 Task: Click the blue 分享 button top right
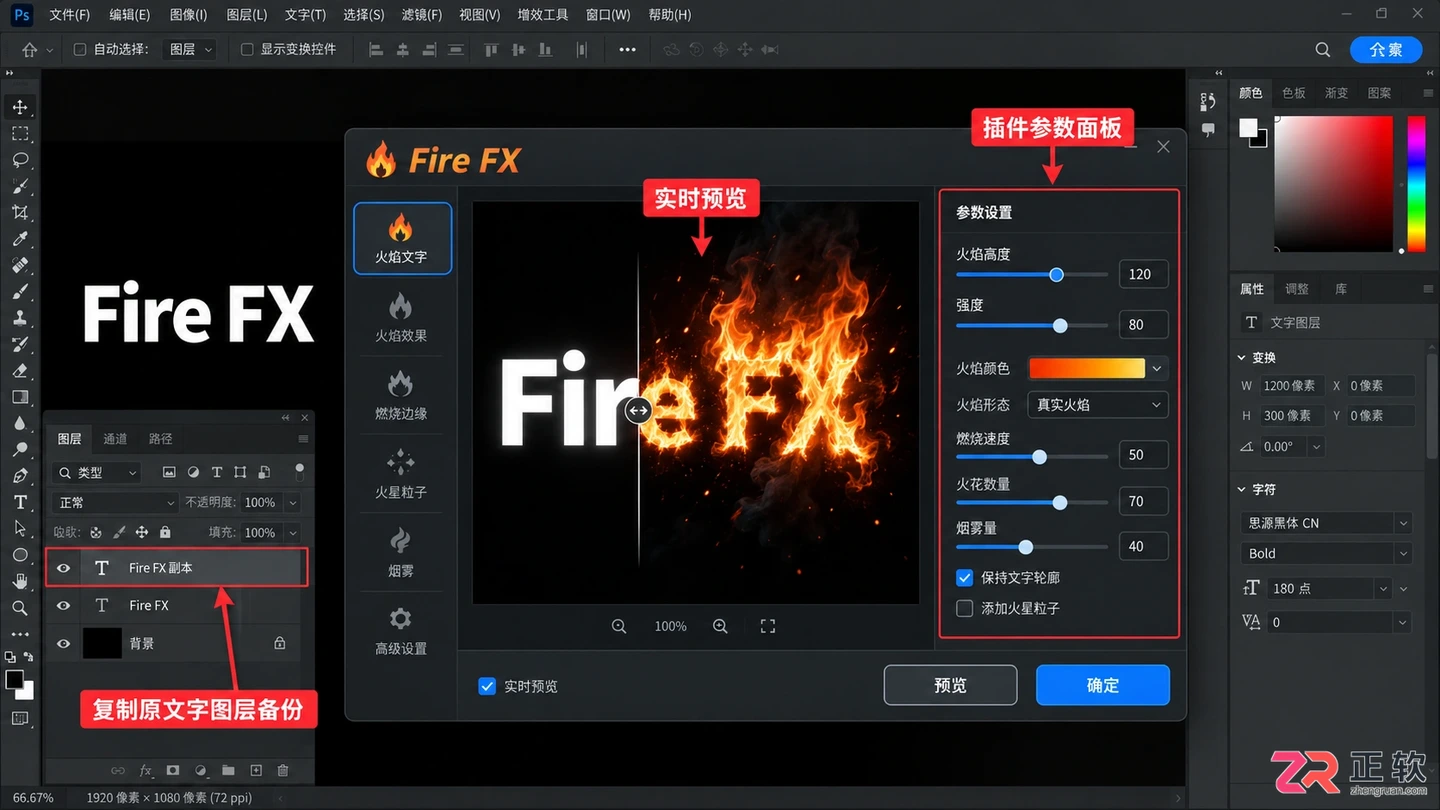(1386, 49)
